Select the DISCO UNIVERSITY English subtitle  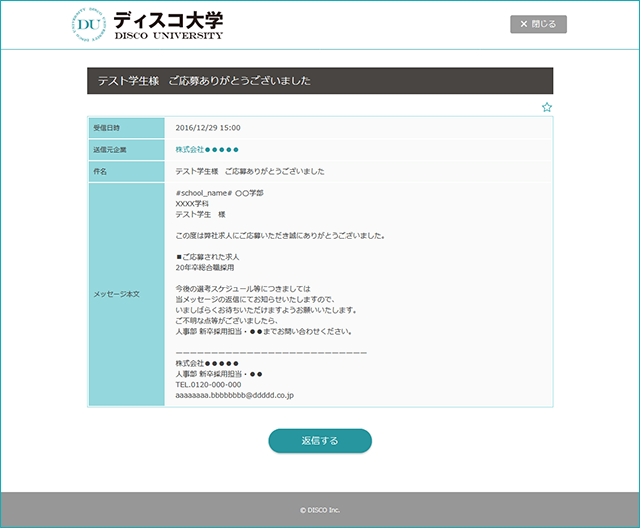tap(168, 35)
